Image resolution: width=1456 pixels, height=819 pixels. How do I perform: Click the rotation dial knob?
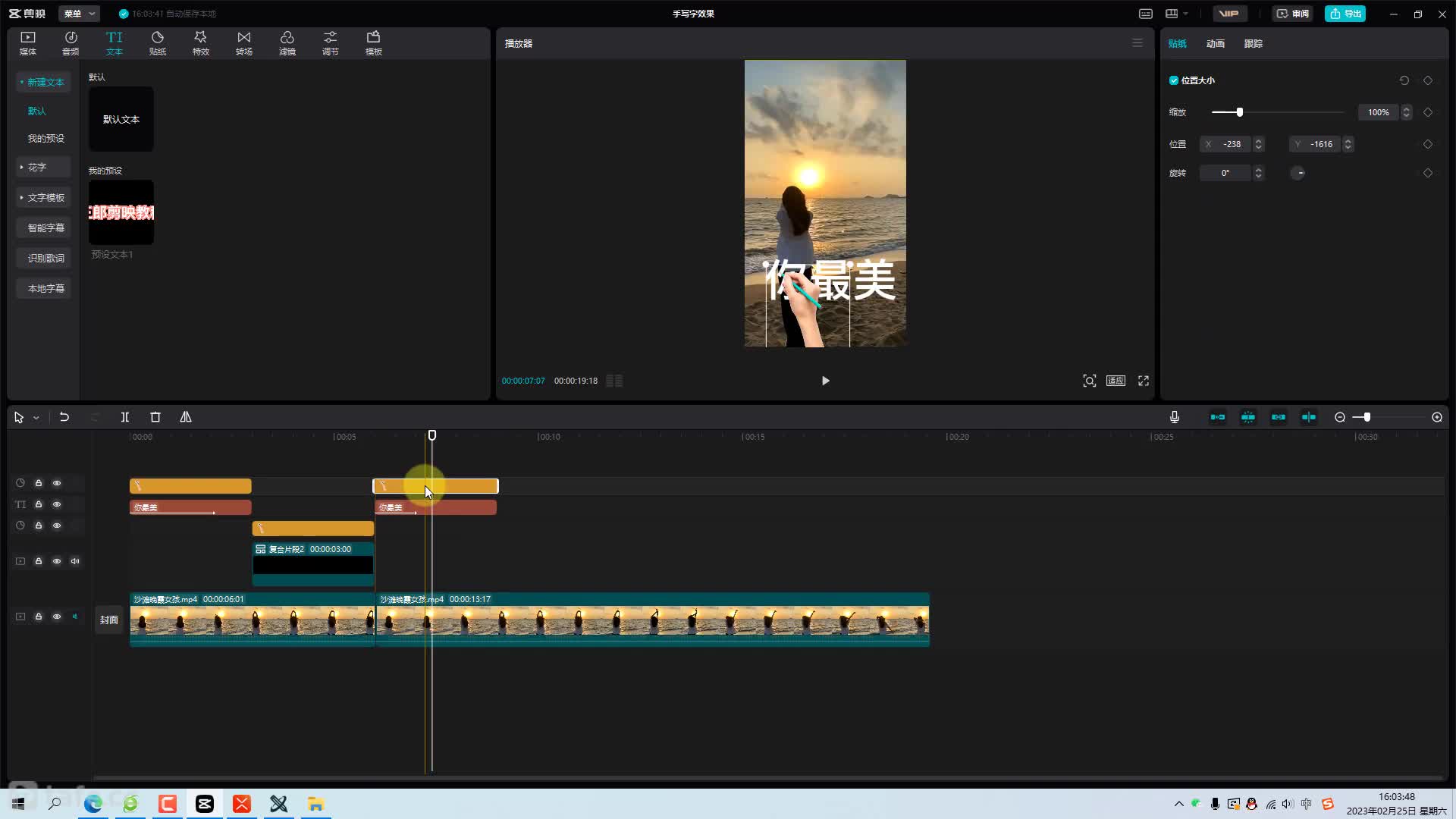[x=1298, y=173]
